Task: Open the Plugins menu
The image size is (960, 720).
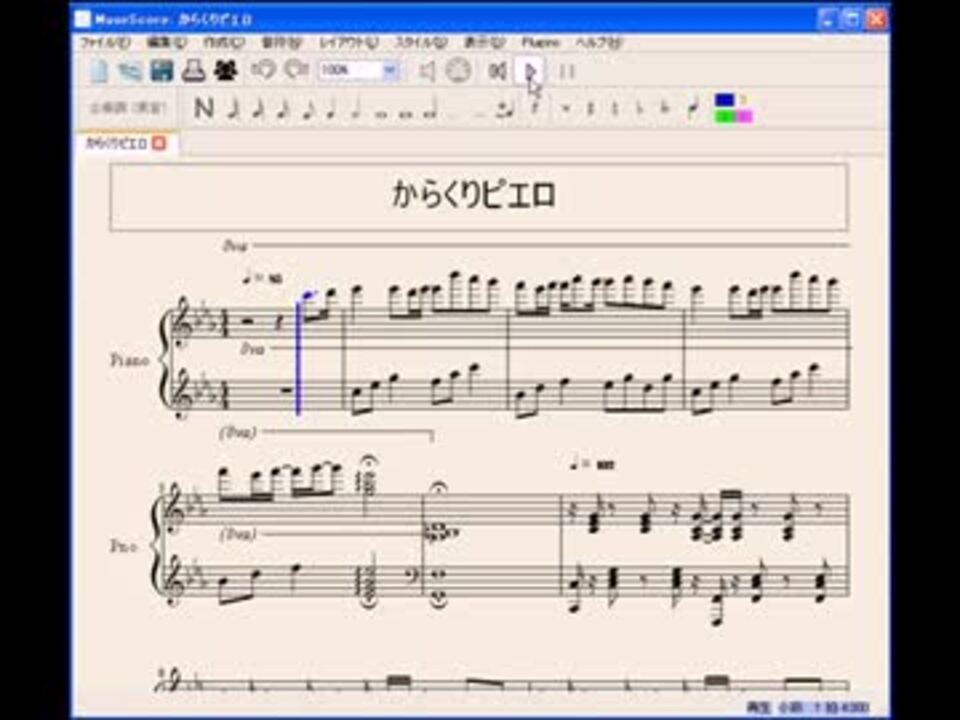Action: [540, 42]
